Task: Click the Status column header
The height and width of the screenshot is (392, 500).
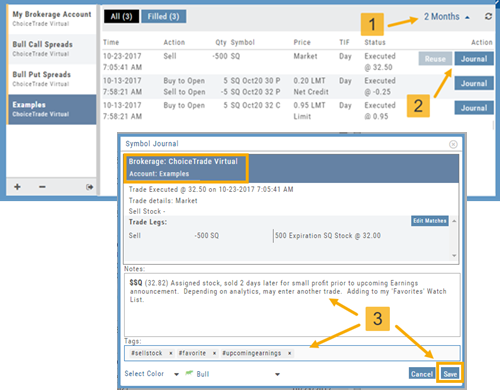Action: 375,42
